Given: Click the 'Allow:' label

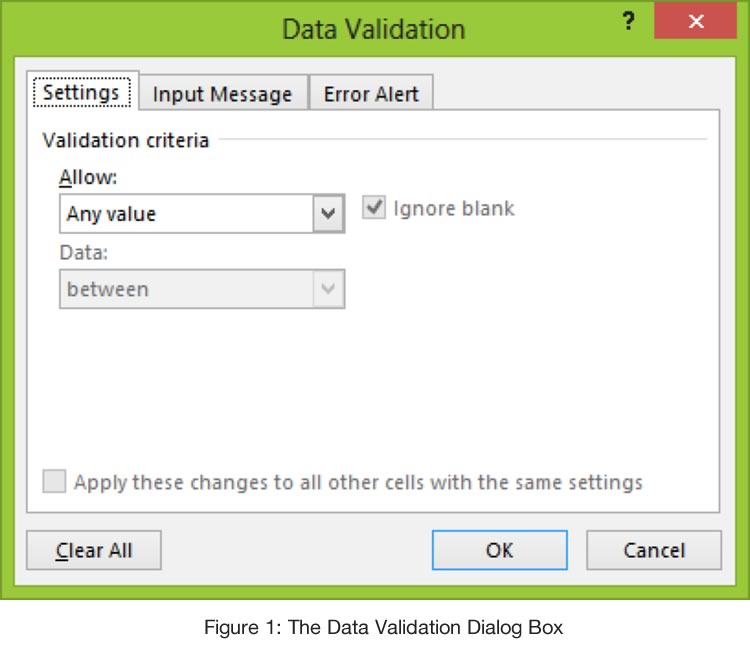Looking at the screenshot, I should 88,177.
